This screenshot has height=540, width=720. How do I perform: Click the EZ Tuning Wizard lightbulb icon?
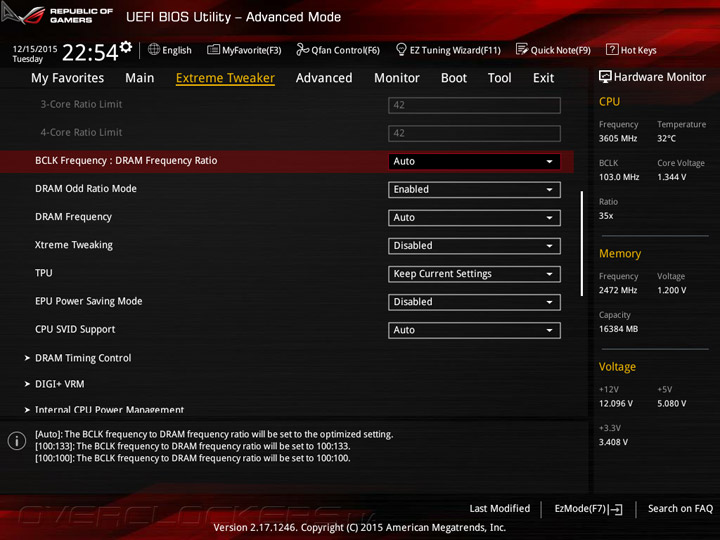coord(401,49)
